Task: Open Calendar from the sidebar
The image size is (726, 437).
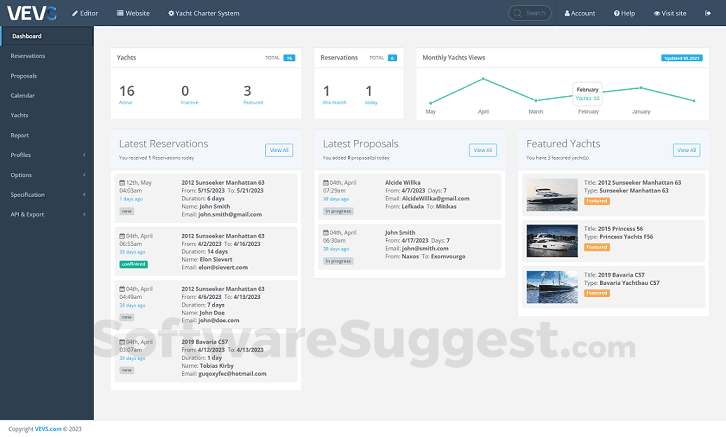Action: click(47, 95)
